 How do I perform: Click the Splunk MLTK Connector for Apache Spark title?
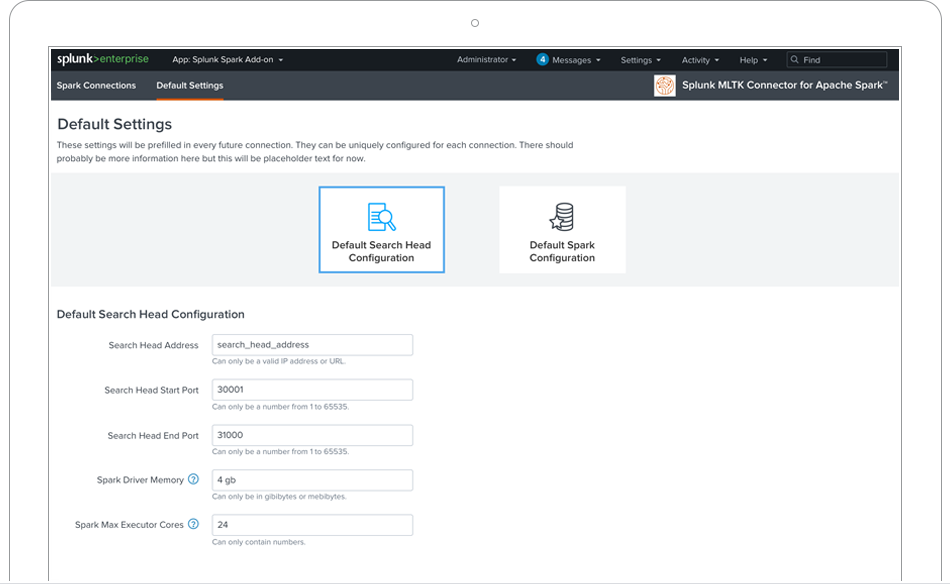785,85
